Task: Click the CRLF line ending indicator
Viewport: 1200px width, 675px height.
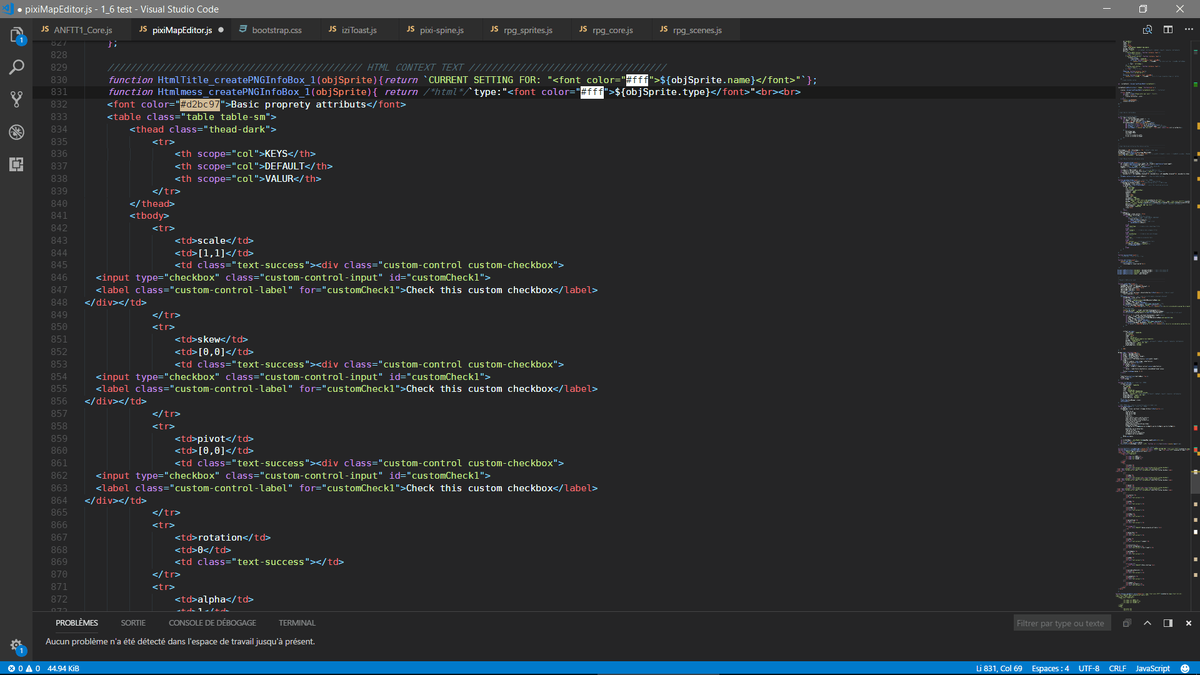Action: click(1117, 668)
